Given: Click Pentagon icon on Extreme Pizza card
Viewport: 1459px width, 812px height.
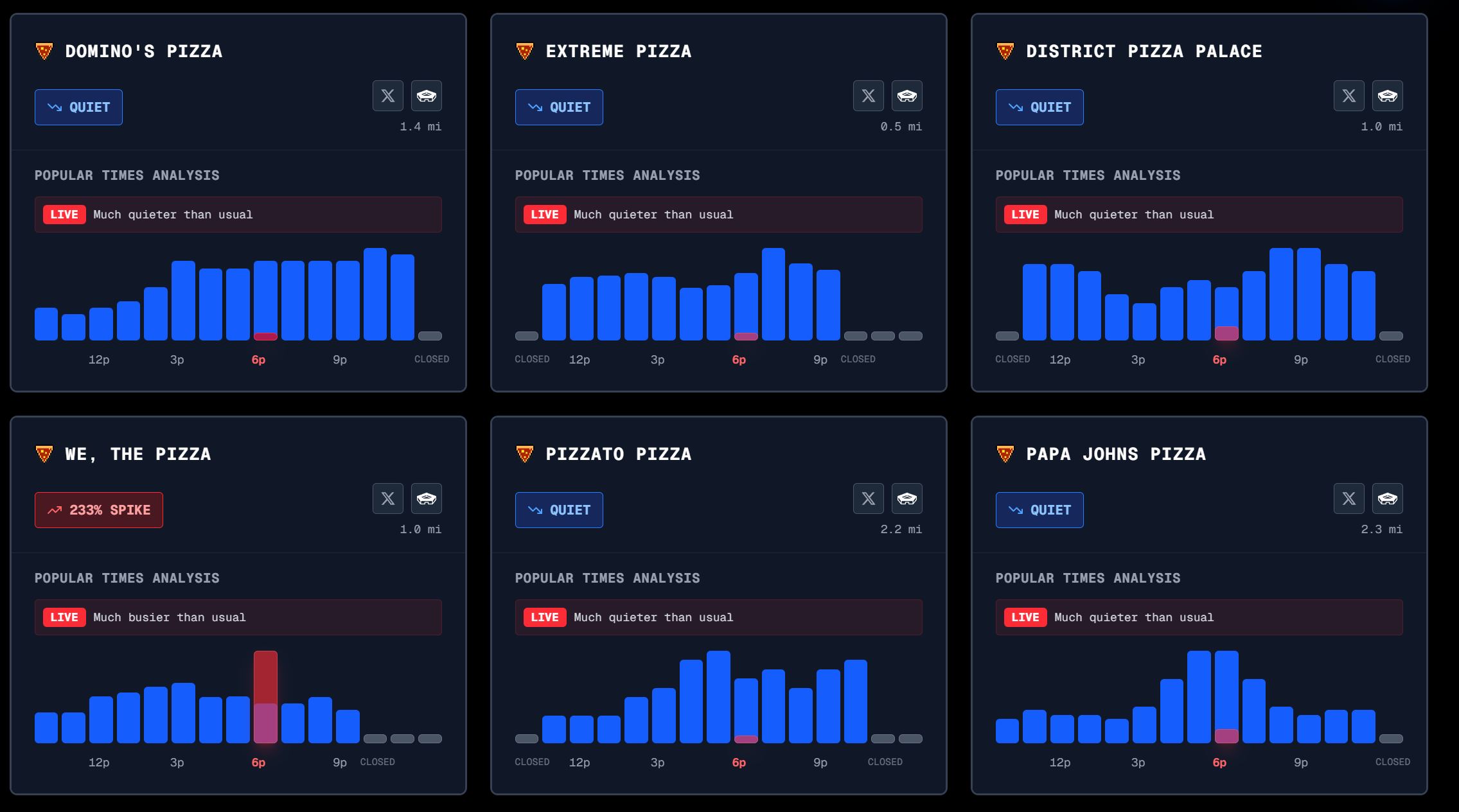Looking at the screenshot, I should 906,96.
